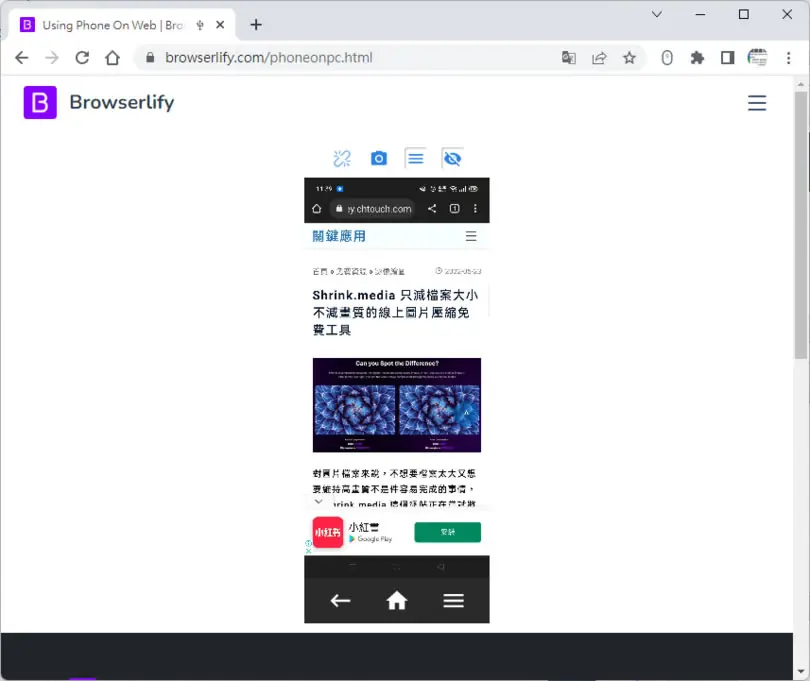Click the Shrink.media comparison image

(x=397, y=405)
